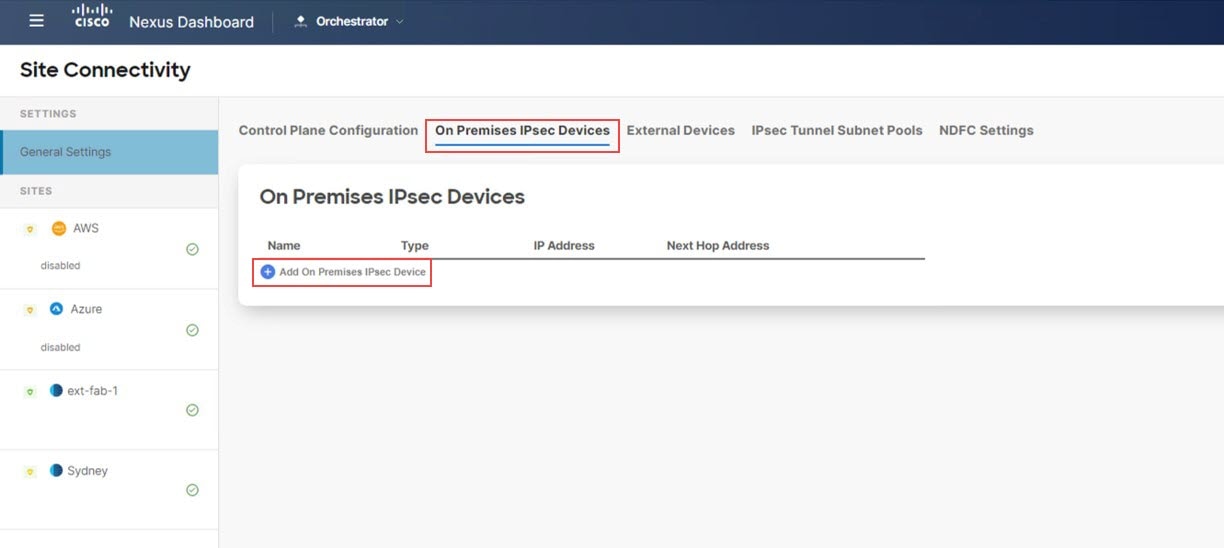Viewport: 1224px width, 548px height.
Task: Open the IPsec Tunnel Subnet Pools tab
Action: [837, 130]
